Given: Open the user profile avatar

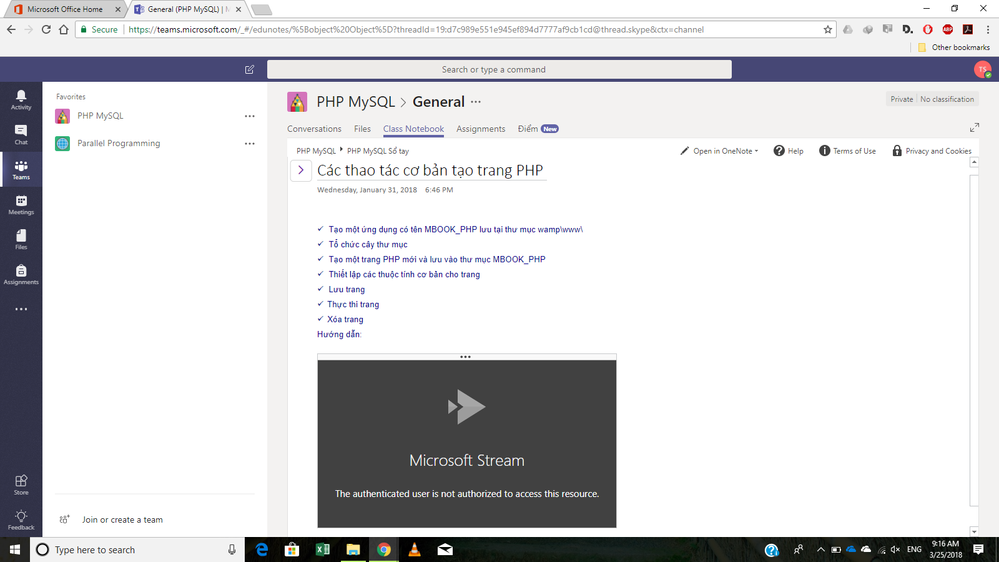Looking at the screenshot, I should coord(982,69).
